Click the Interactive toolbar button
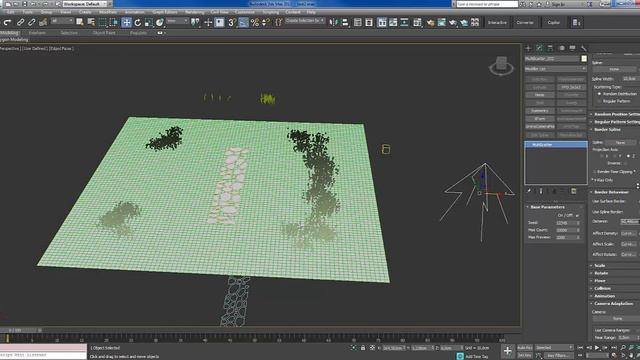This screenshot has height=360, width=640. 497,22
